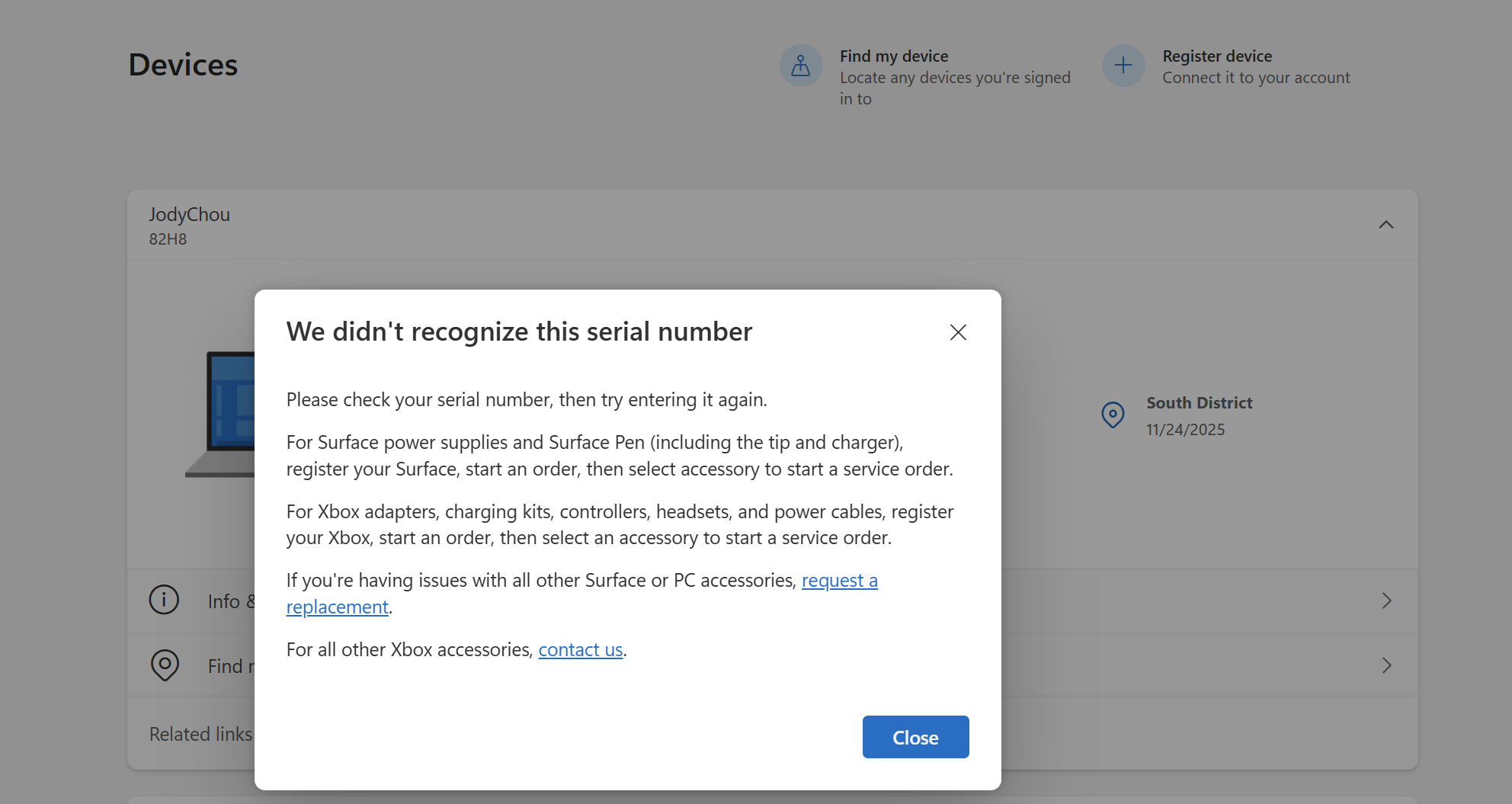Open Register device heading link
This screenshot has width=1512, height=804.
coord(1217,56)
